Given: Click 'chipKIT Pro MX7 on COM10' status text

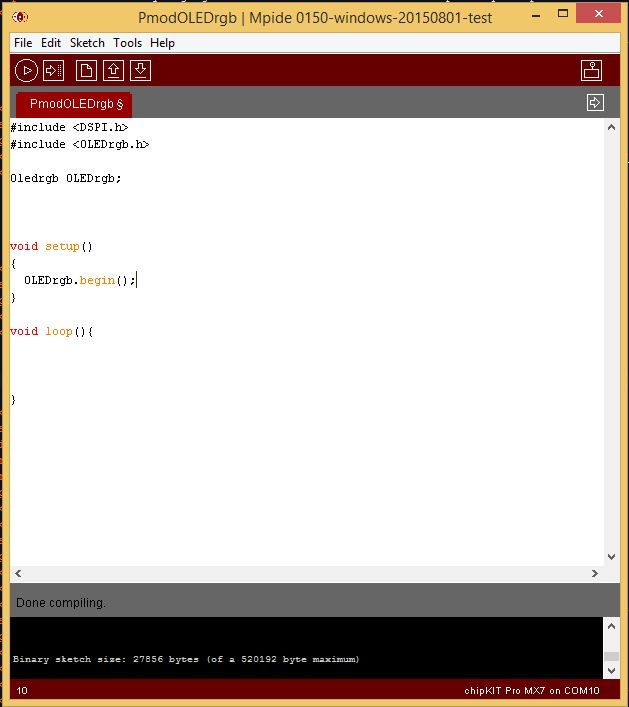Looking at the screenshot, I should (532, 691).
